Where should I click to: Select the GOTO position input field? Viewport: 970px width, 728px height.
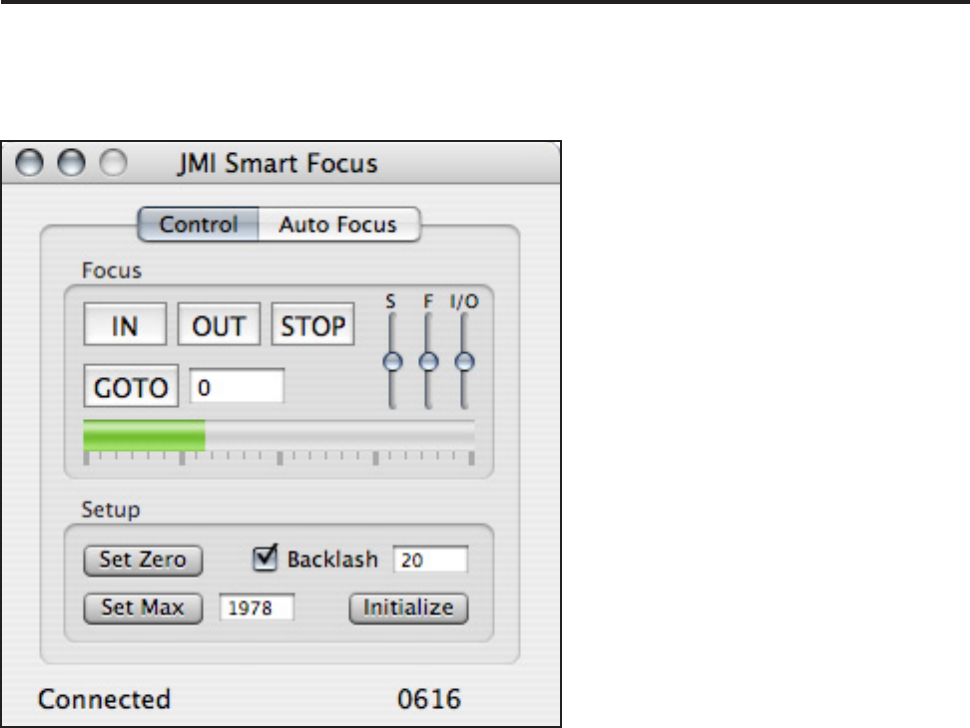pyautogui.click(x=237, y=386)
